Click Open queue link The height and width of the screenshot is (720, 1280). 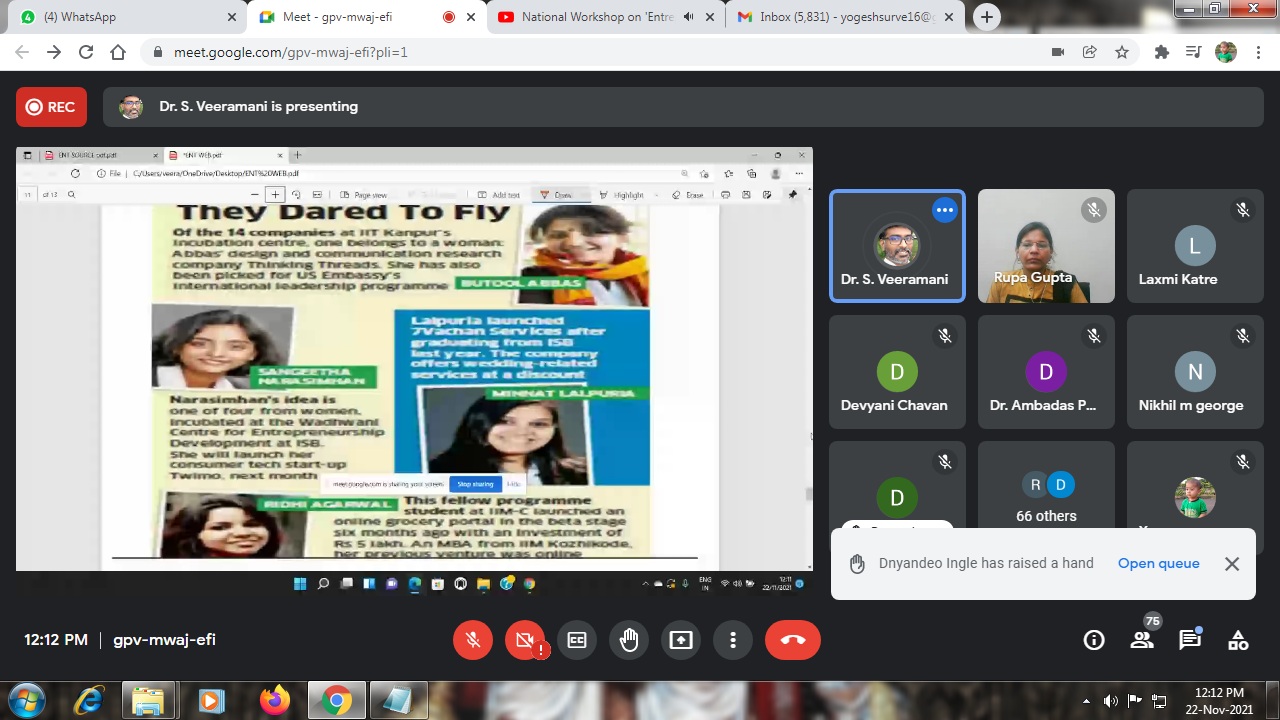1158,563
